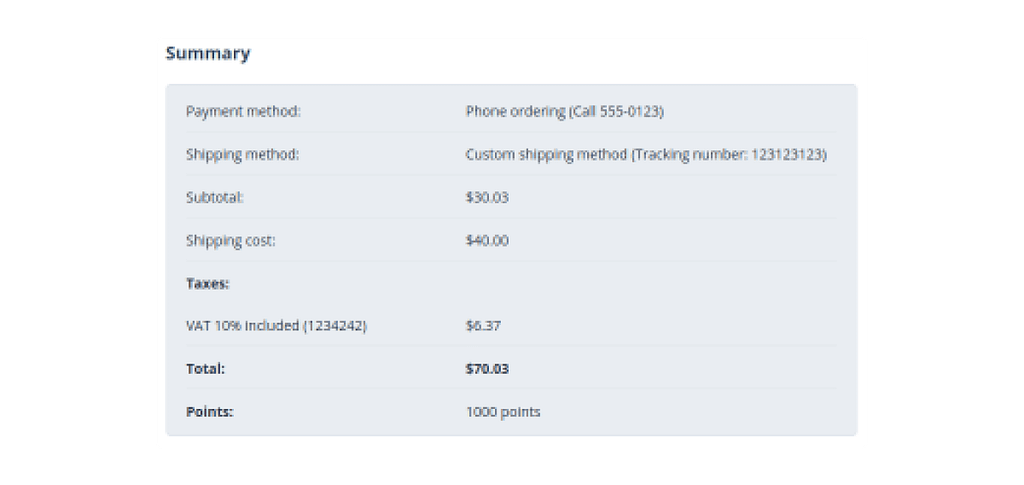
Task: Click the Custom shipping method text
Action: pos(546,155)
